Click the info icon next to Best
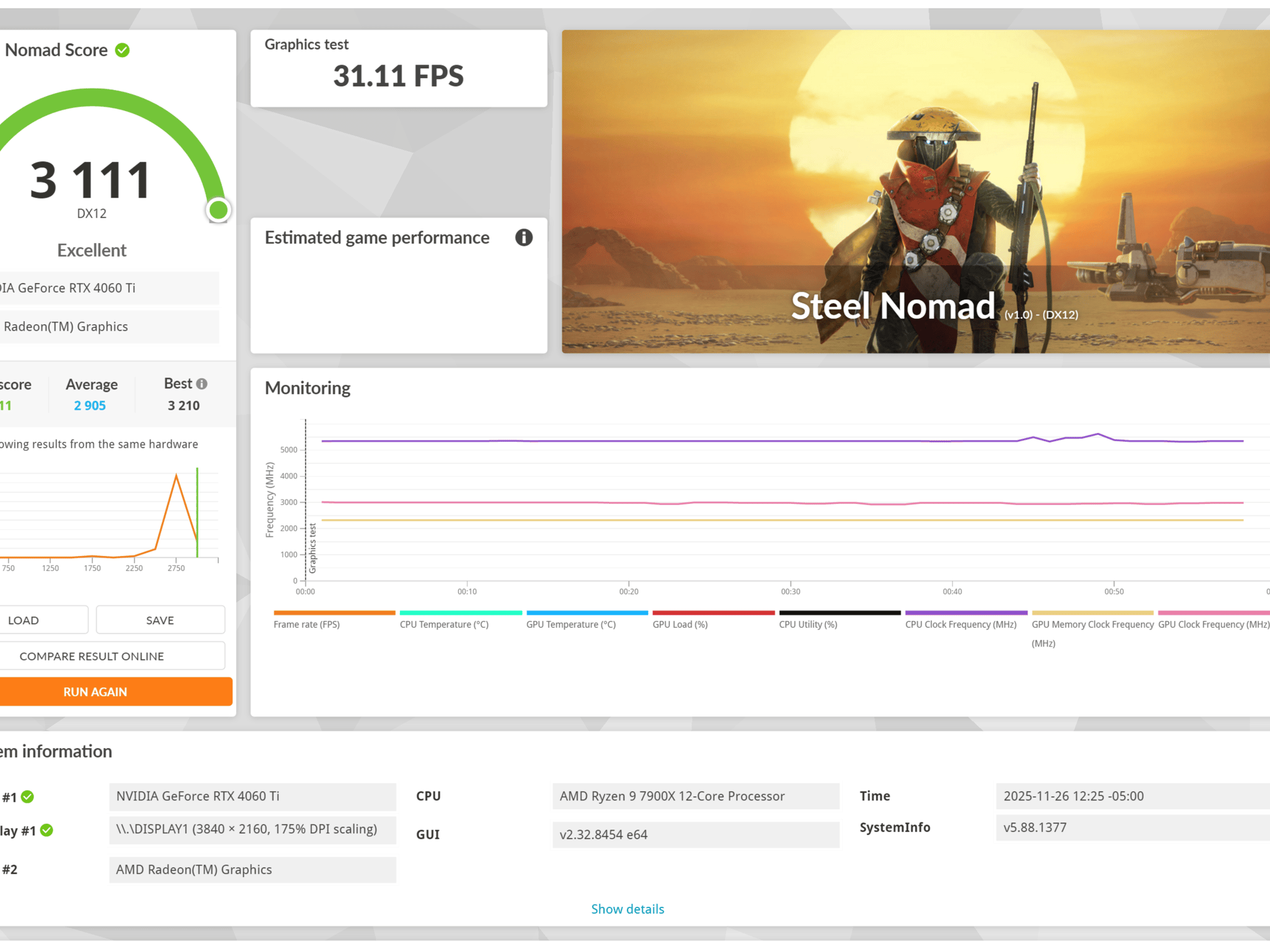 coord(202,384)
